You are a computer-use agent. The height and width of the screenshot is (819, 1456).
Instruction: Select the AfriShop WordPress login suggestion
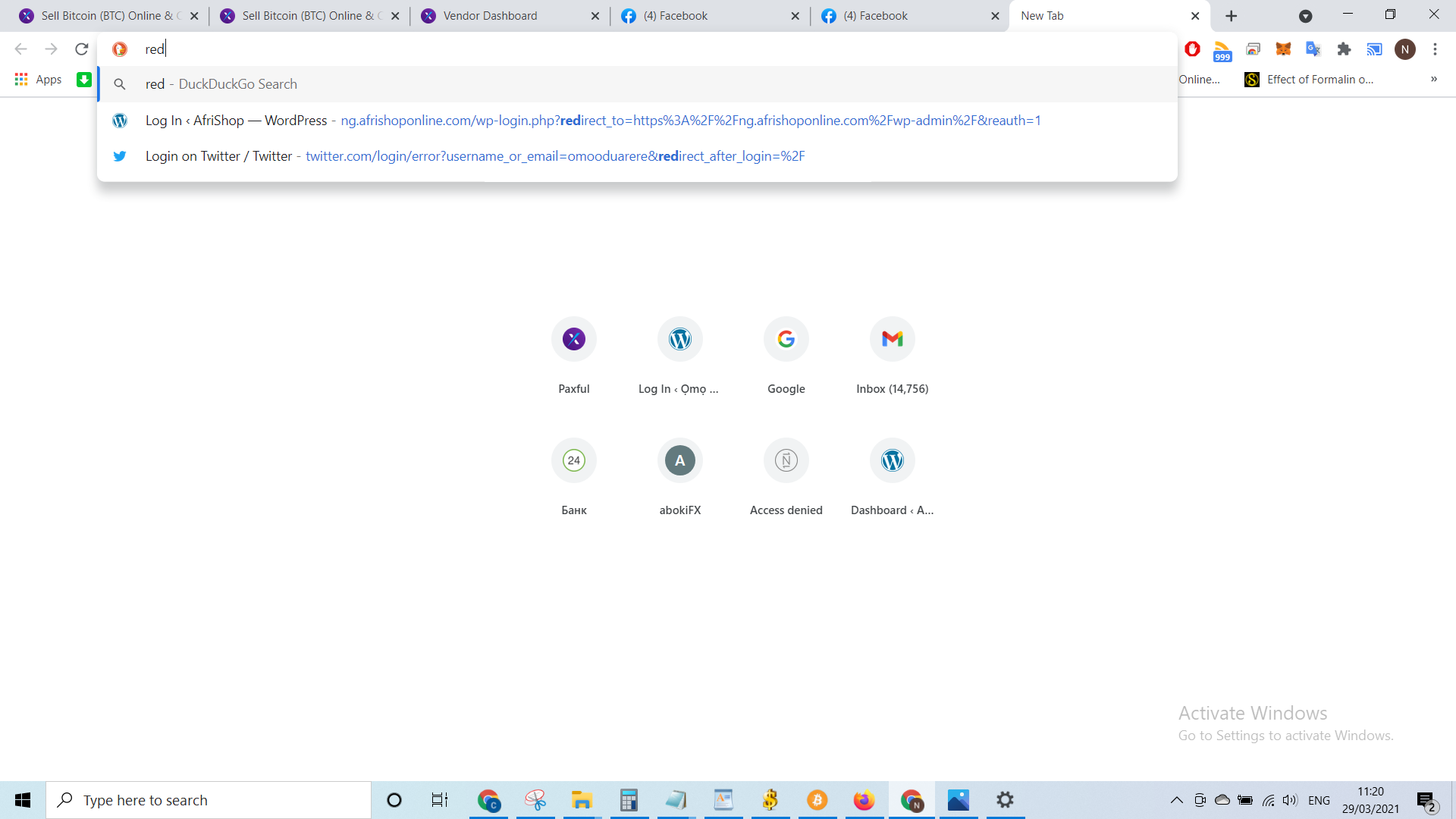637,121
